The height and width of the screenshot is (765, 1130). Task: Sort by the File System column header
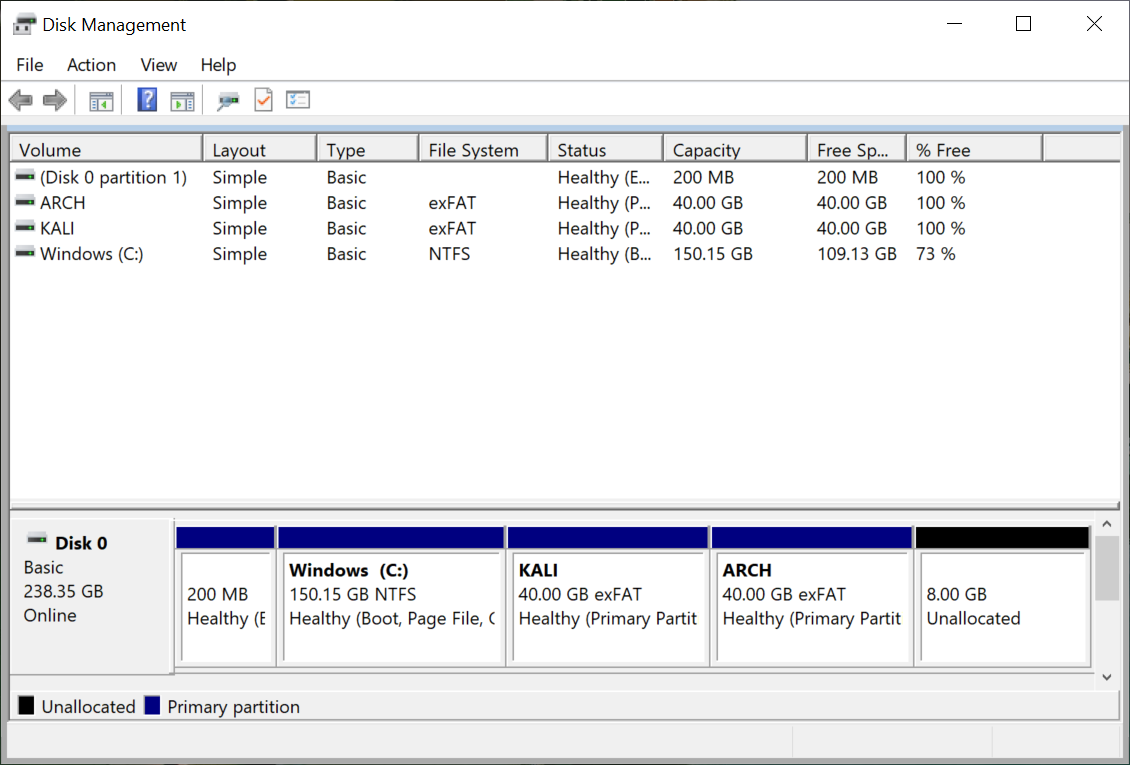[484, 150]
